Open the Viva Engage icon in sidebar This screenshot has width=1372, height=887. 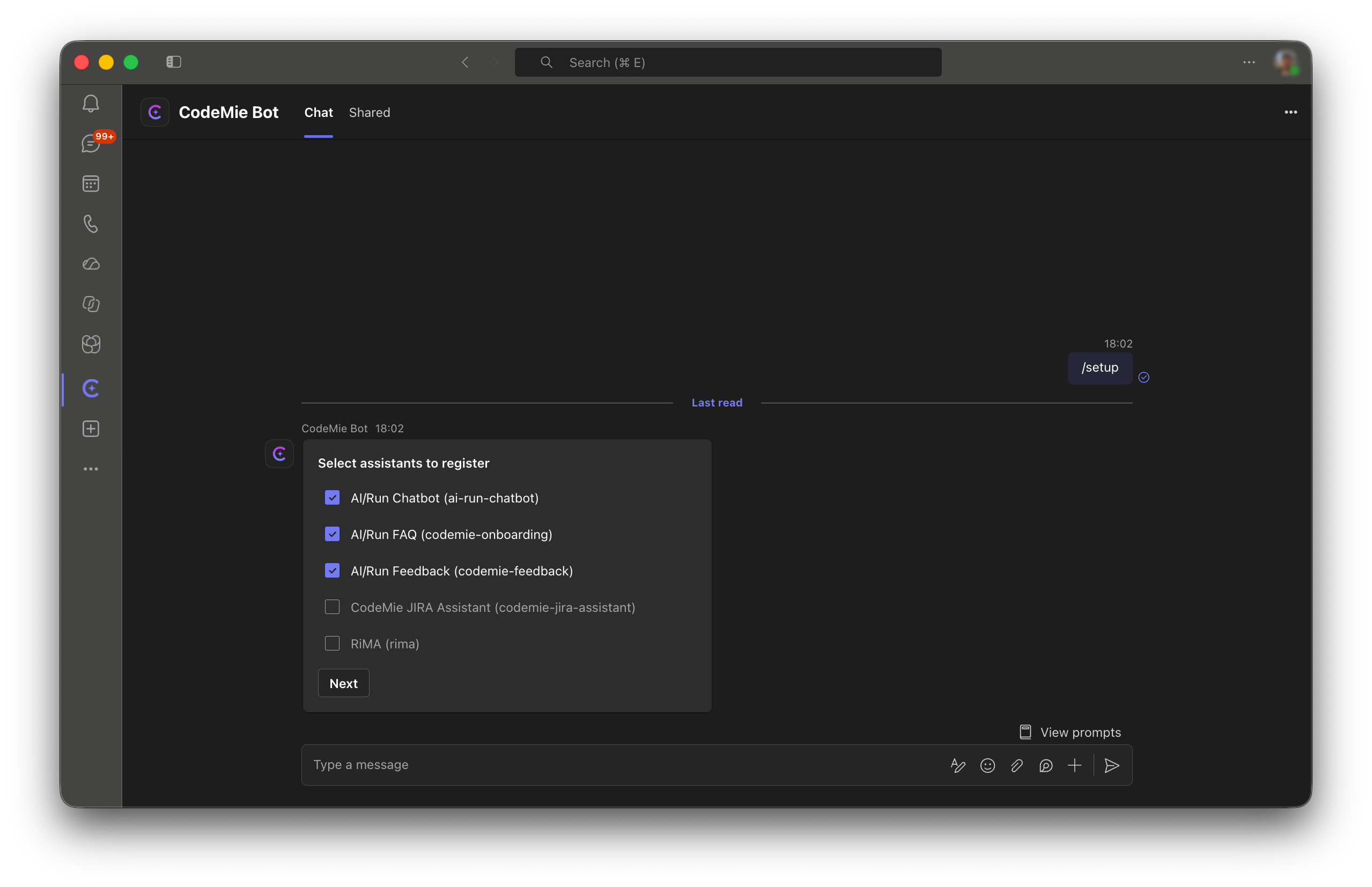click(91, 344)
